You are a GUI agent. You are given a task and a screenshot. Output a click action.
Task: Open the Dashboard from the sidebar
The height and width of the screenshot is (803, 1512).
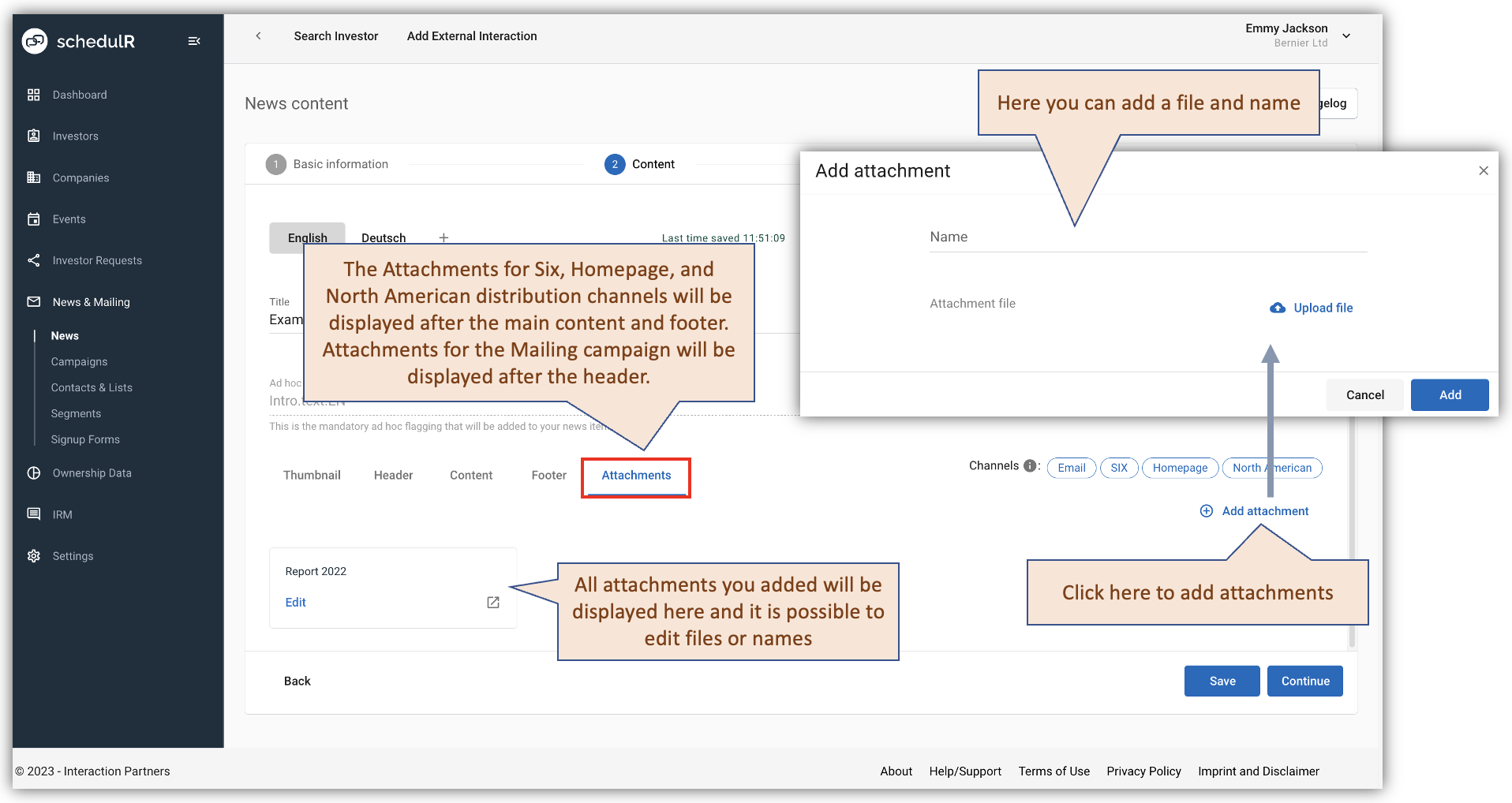[79, 94]
